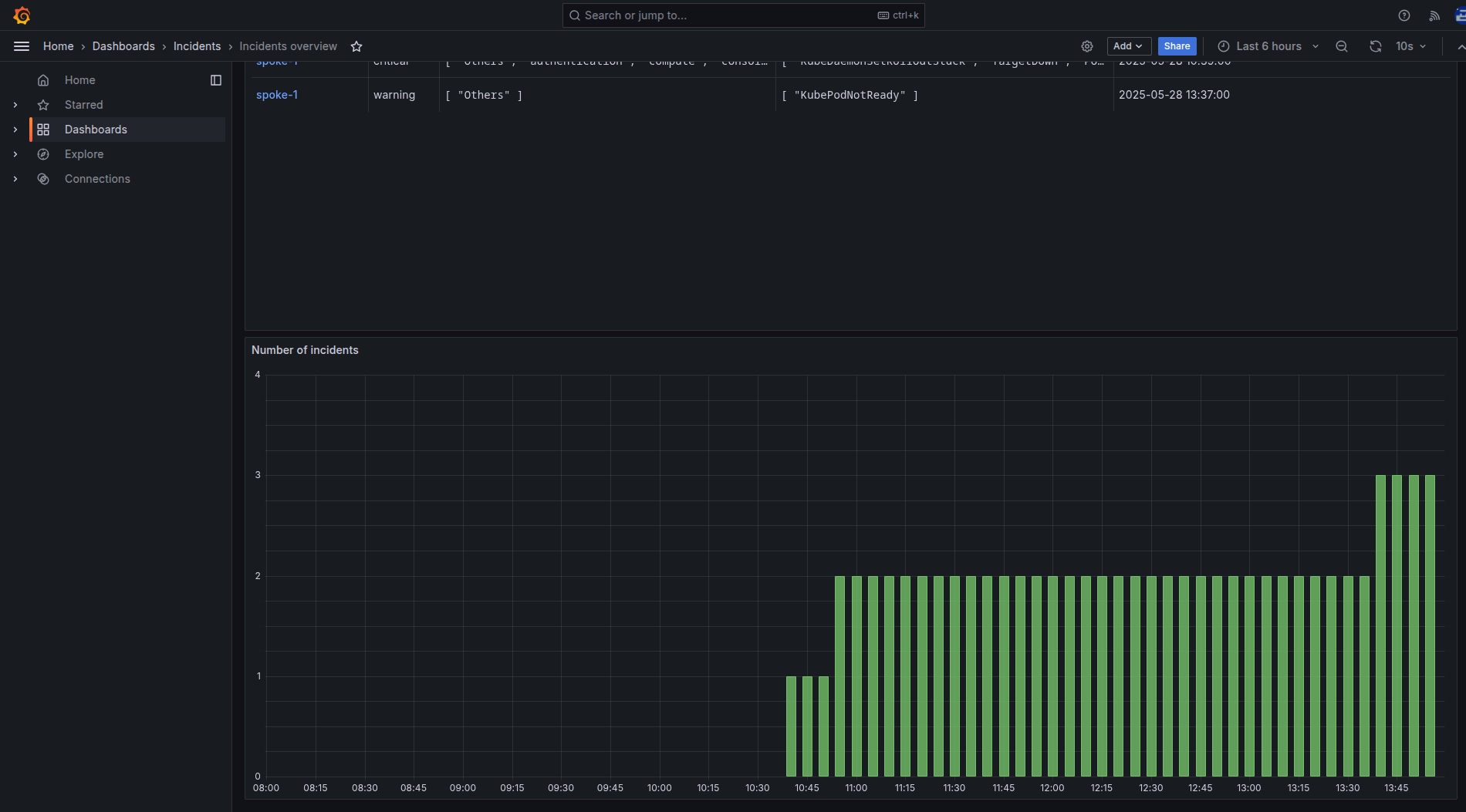Open the news feed RSS icon
The image size is (1466, 812).
1434,15
